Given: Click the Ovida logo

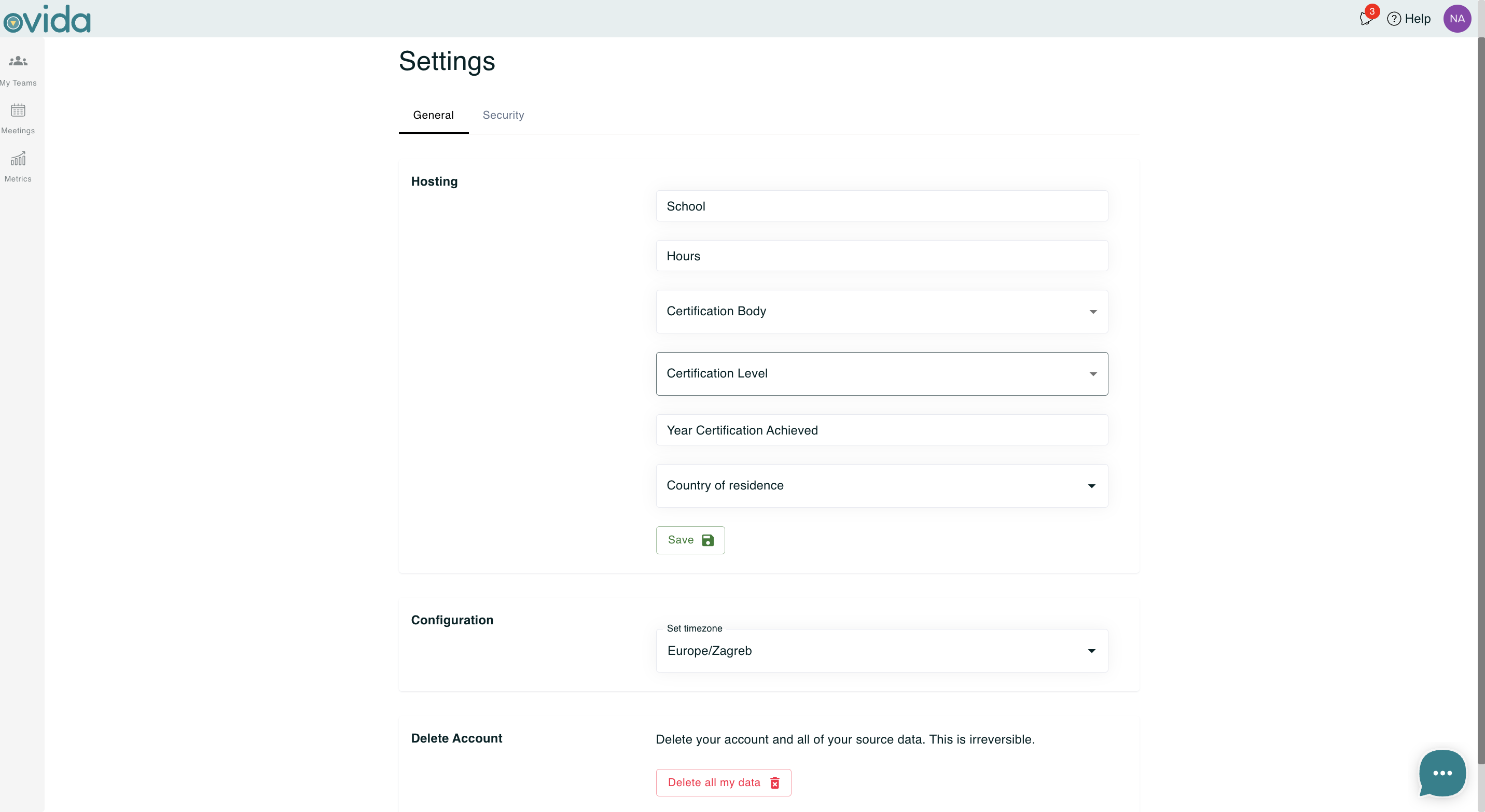Looking at the screenshot, I should coord(47,19).
